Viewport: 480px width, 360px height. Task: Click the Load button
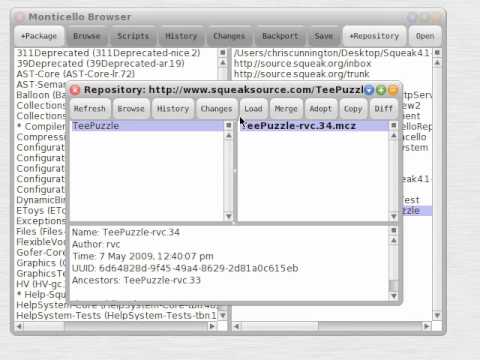(253, 109)
